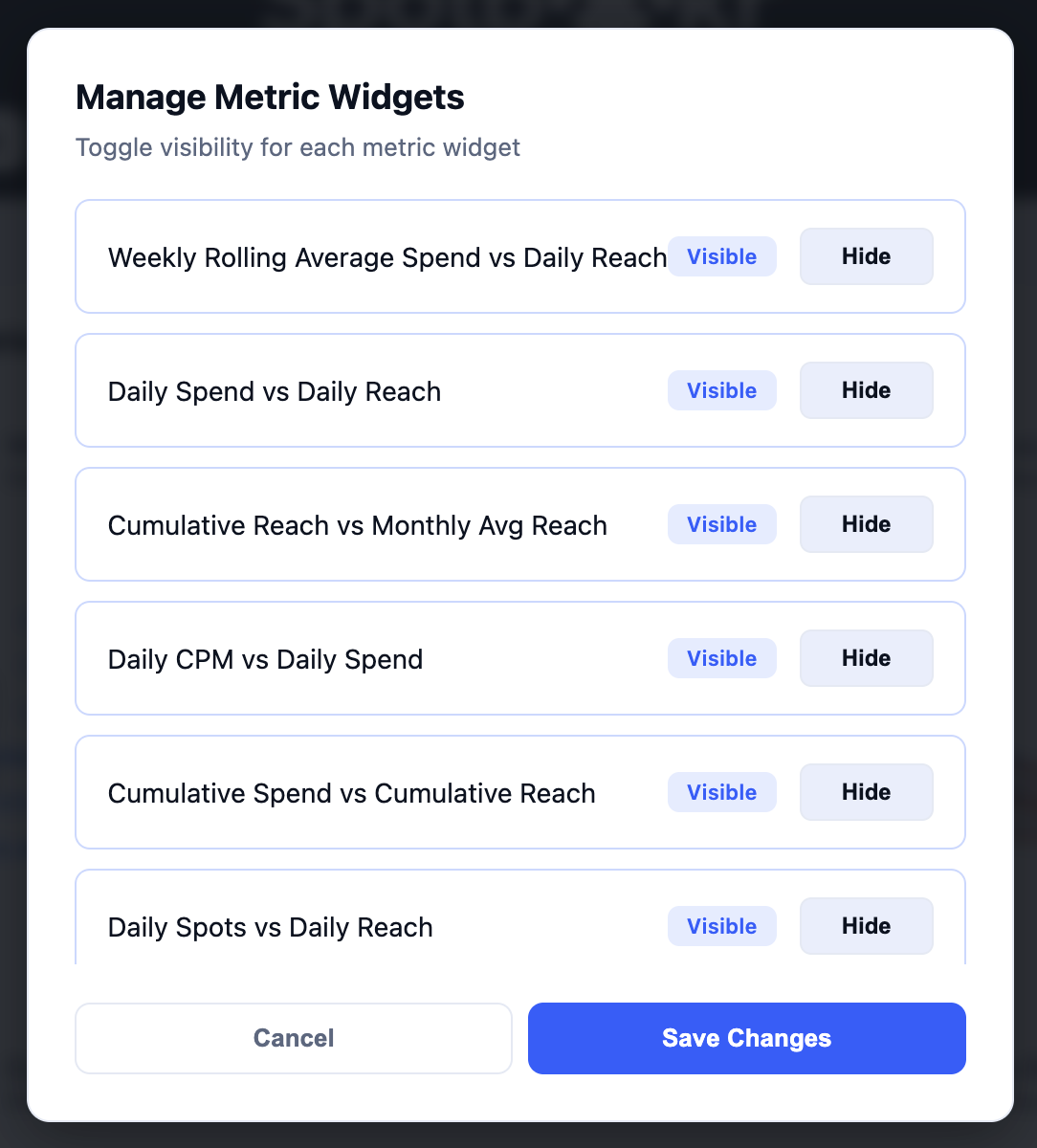This screenshot has width=1037, height=1148.
Task: Hide the Daily Spots vs Daily Reach widget
Action: [866, 926]
